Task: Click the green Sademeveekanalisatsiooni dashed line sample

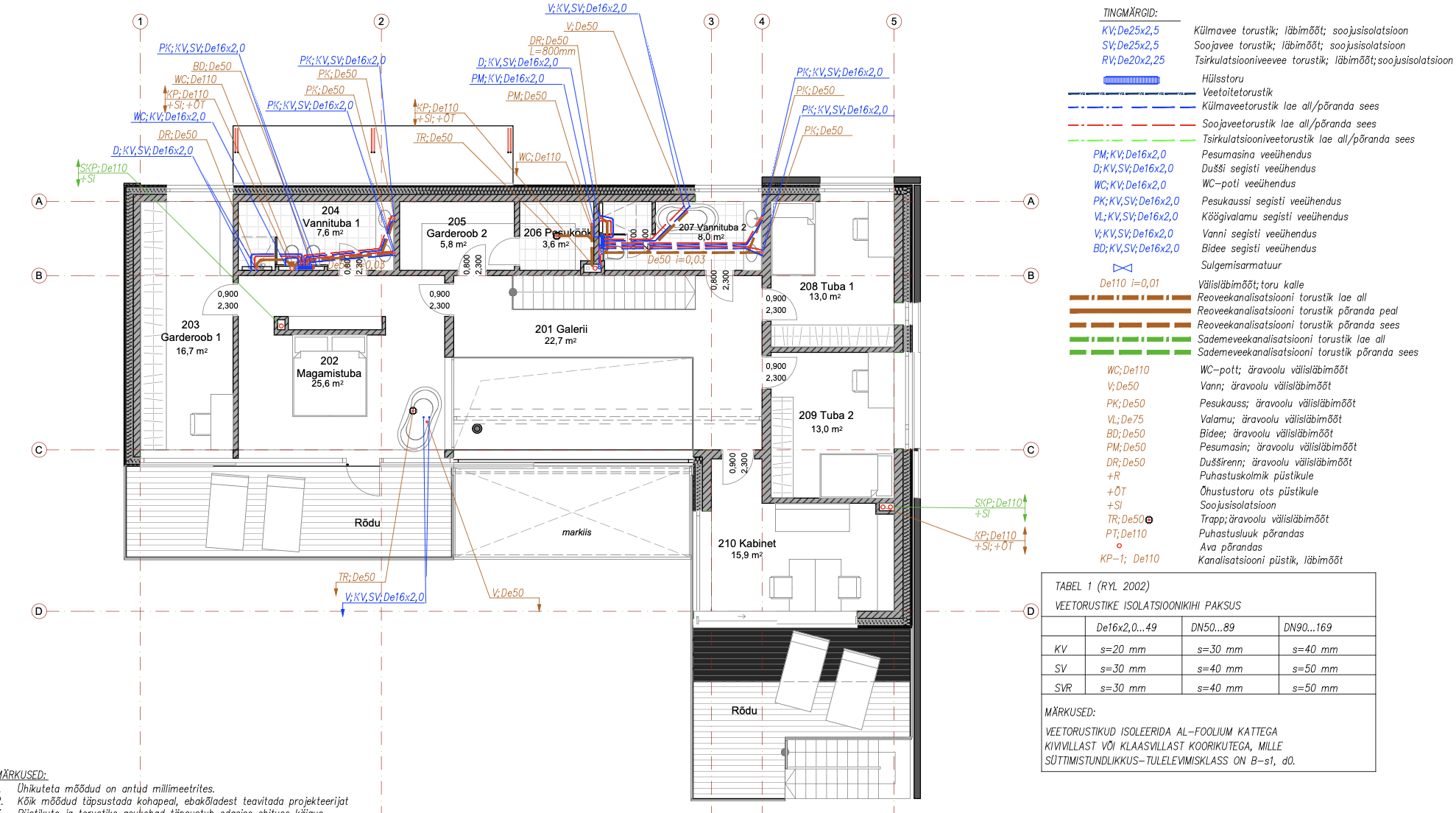Action: click(x=1129, y=353)
